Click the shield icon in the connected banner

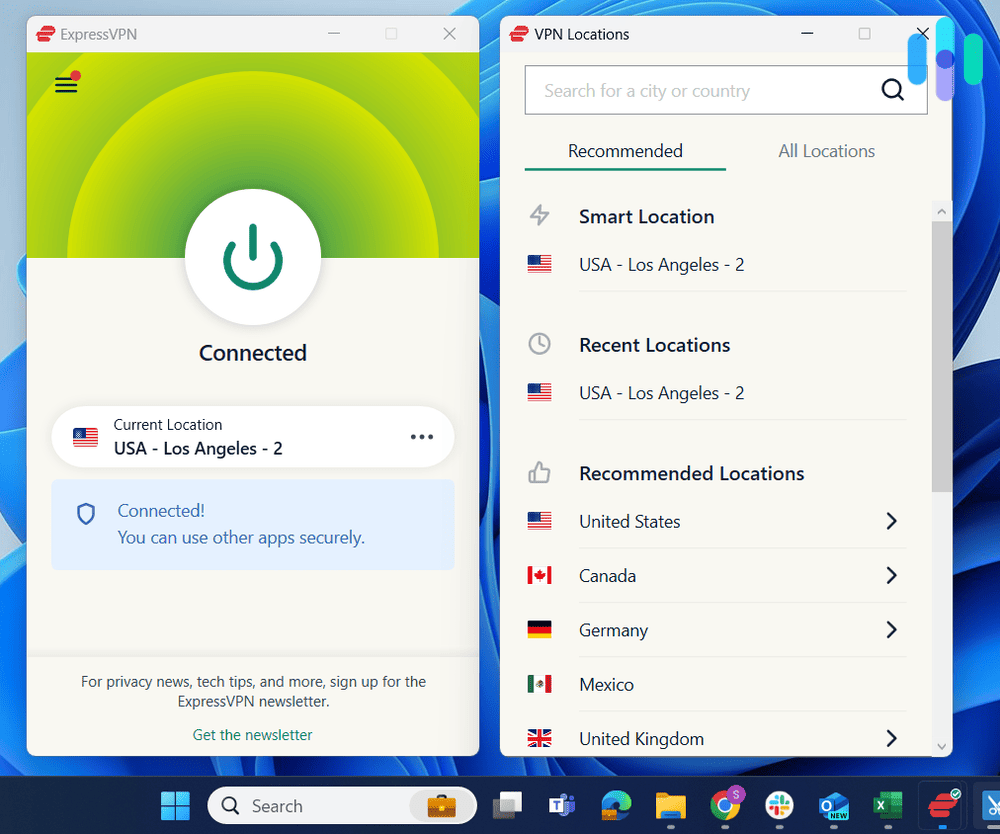[x=86, y=513]
